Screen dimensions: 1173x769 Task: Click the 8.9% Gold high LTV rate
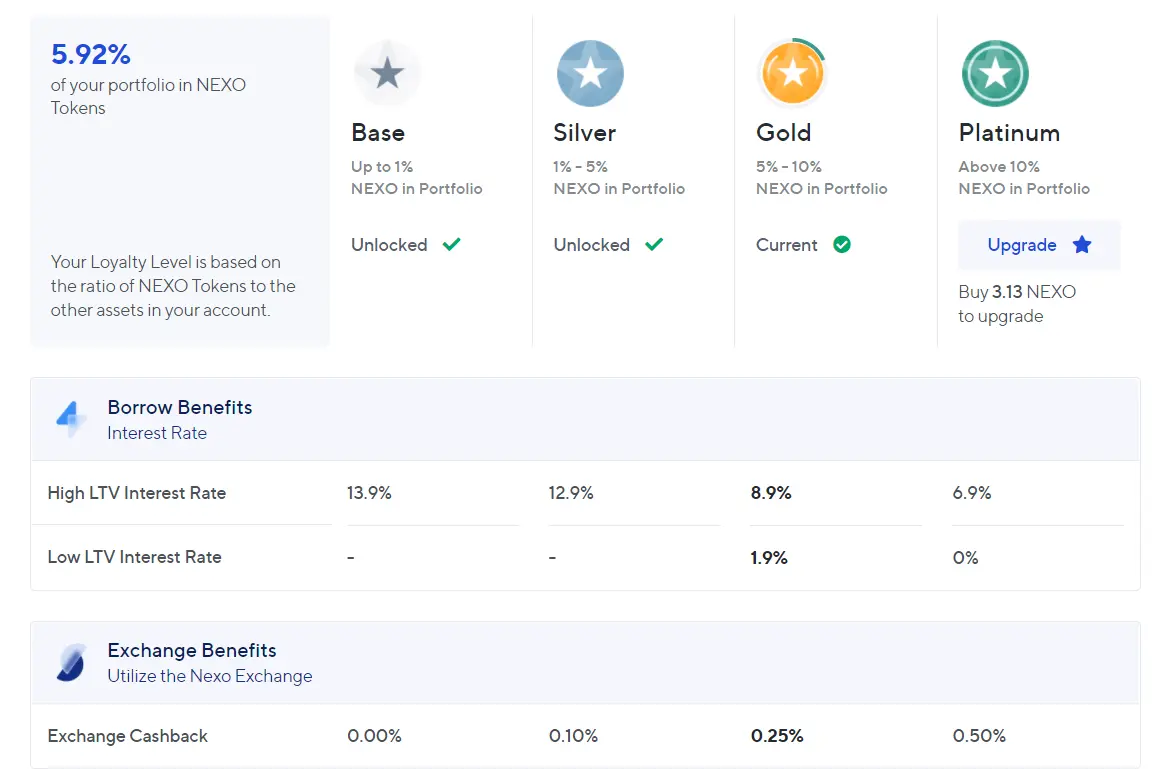771,493
